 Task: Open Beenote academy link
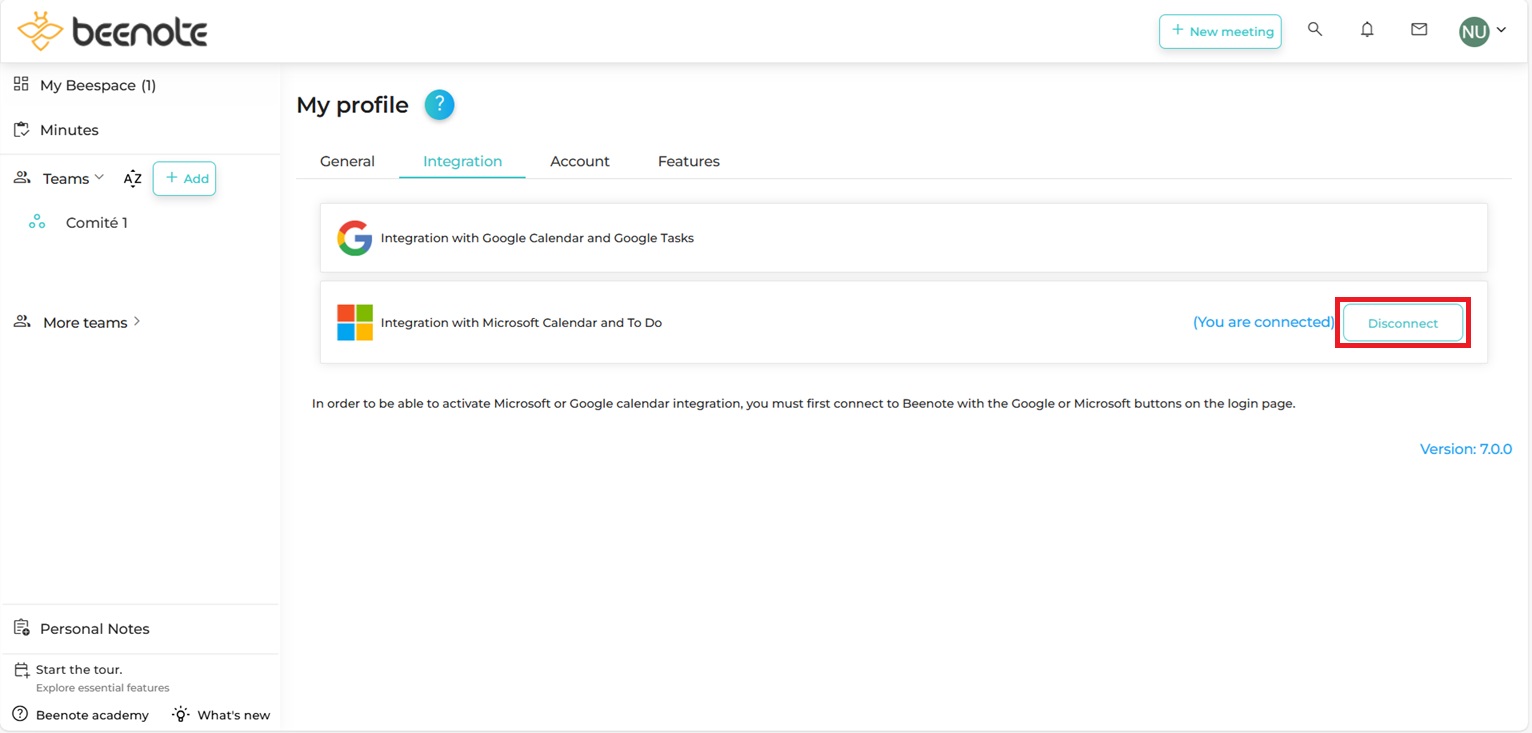[91, 715]
